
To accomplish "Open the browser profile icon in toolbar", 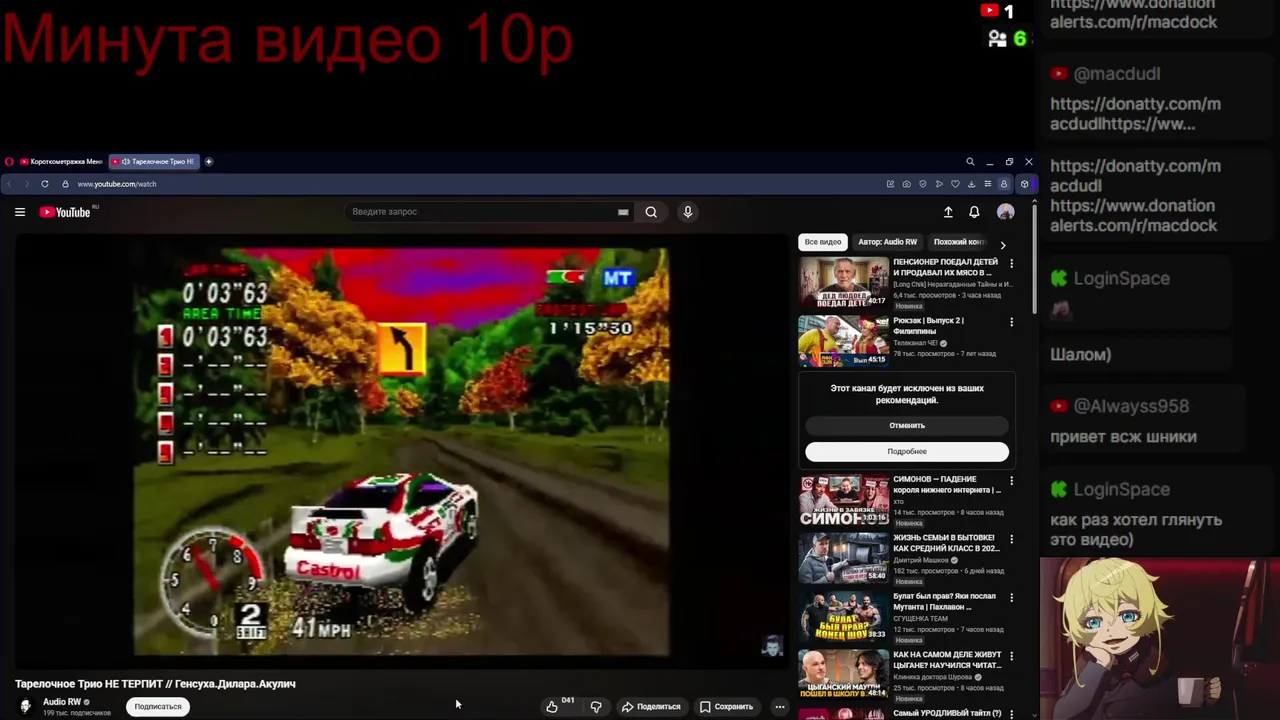I will point(1004,184).
